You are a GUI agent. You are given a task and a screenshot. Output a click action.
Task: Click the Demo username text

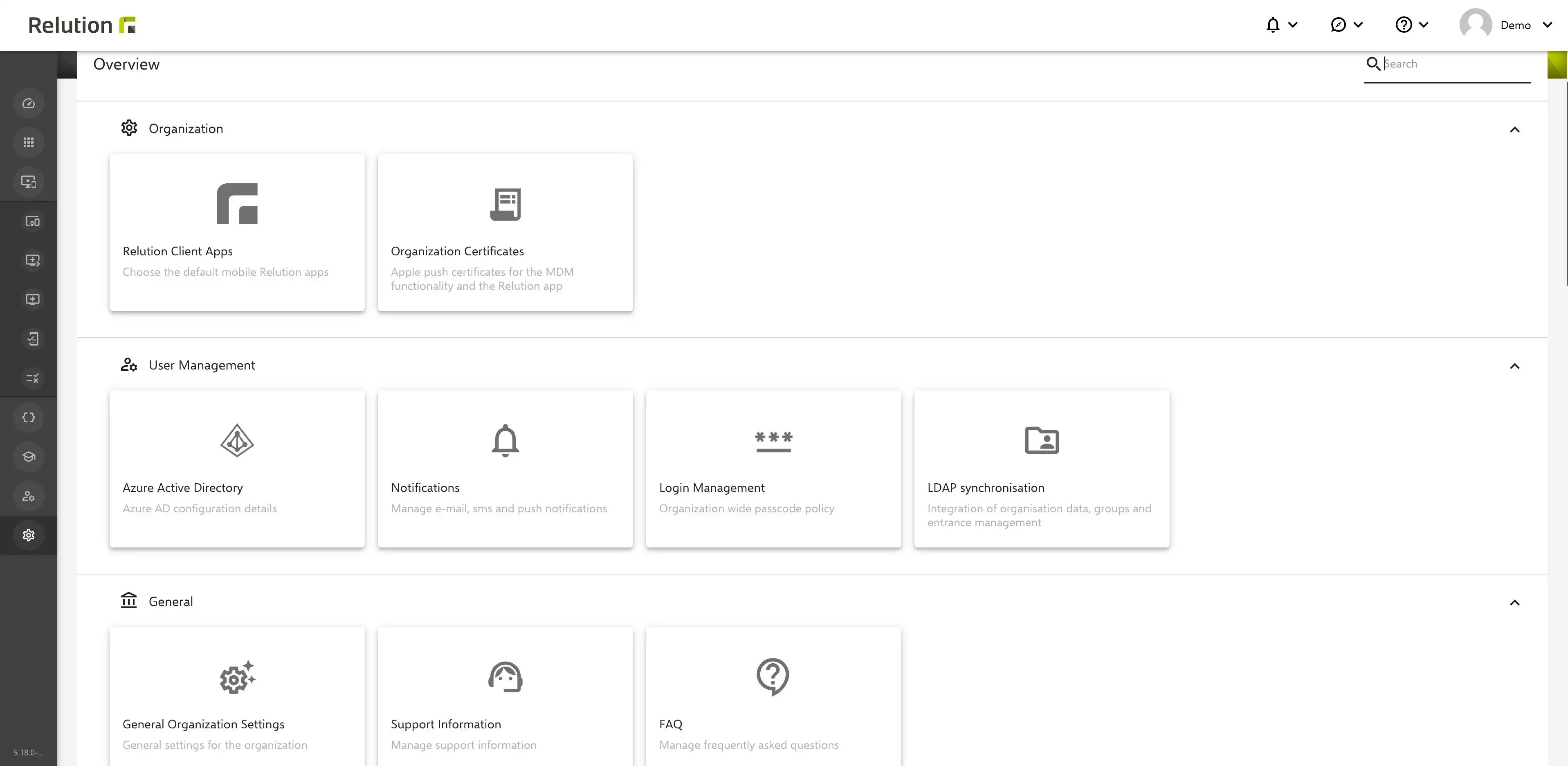(x=1515, y=25)
